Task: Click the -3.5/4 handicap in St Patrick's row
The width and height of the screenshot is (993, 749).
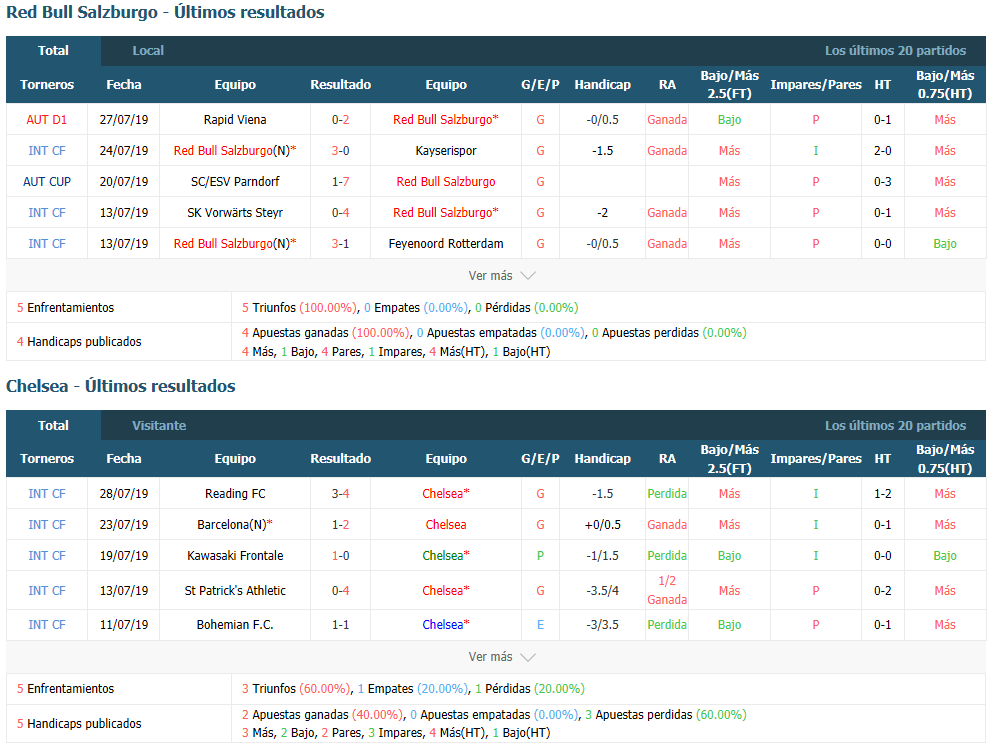Action: 602,591
